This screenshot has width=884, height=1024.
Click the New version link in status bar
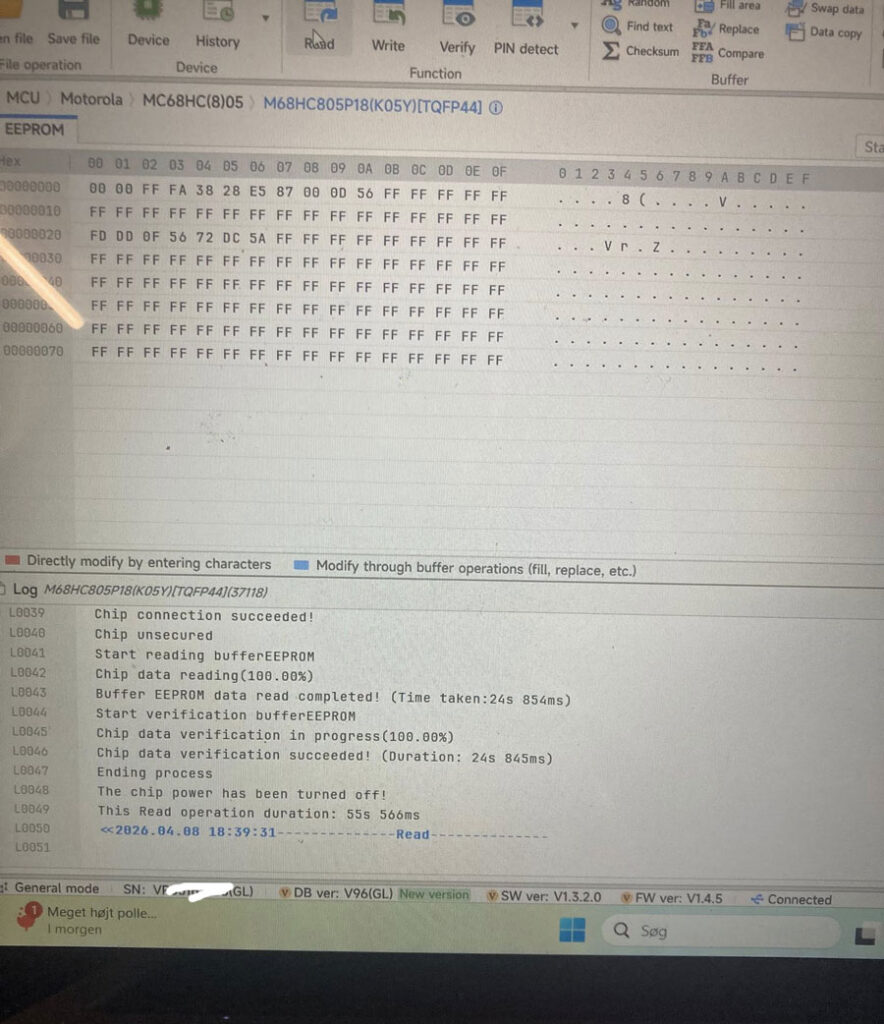pos(434,894)
